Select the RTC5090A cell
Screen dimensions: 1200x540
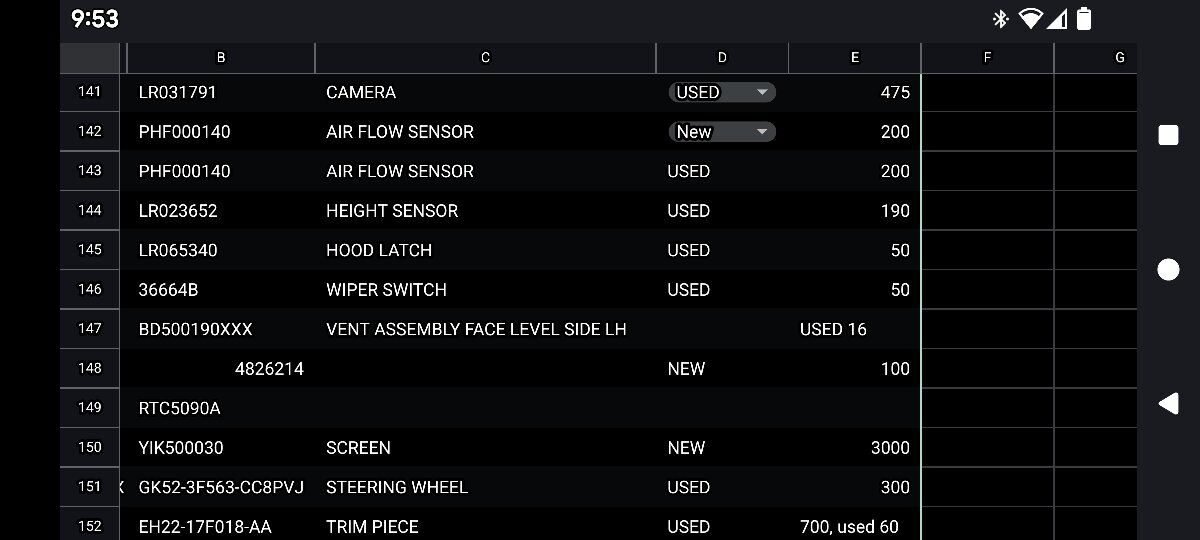pos(220,408)
